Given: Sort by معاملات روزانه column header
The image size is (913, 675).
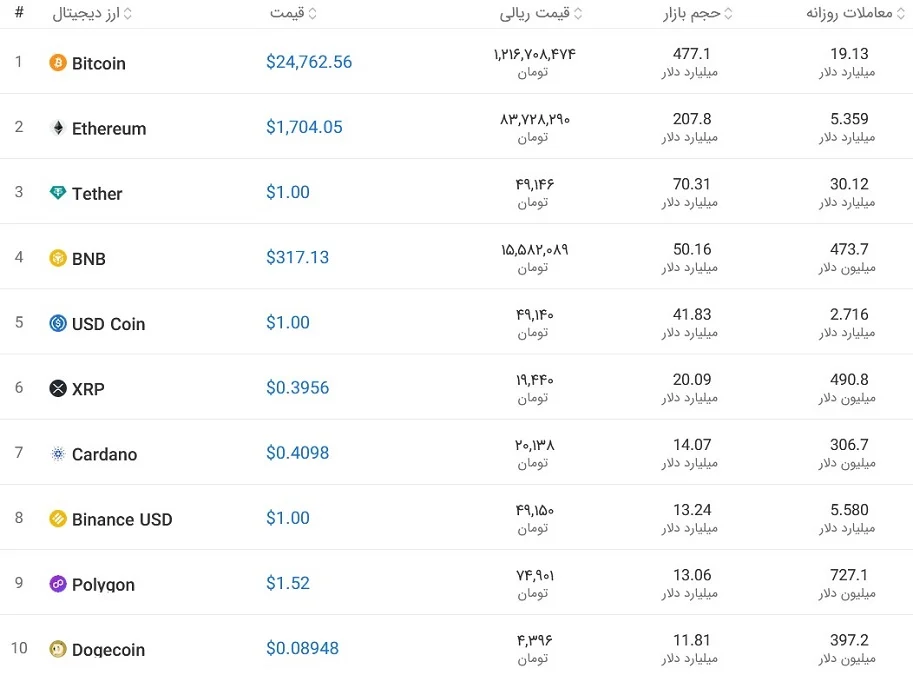Looking at the screenshot, I should (855, 13).
